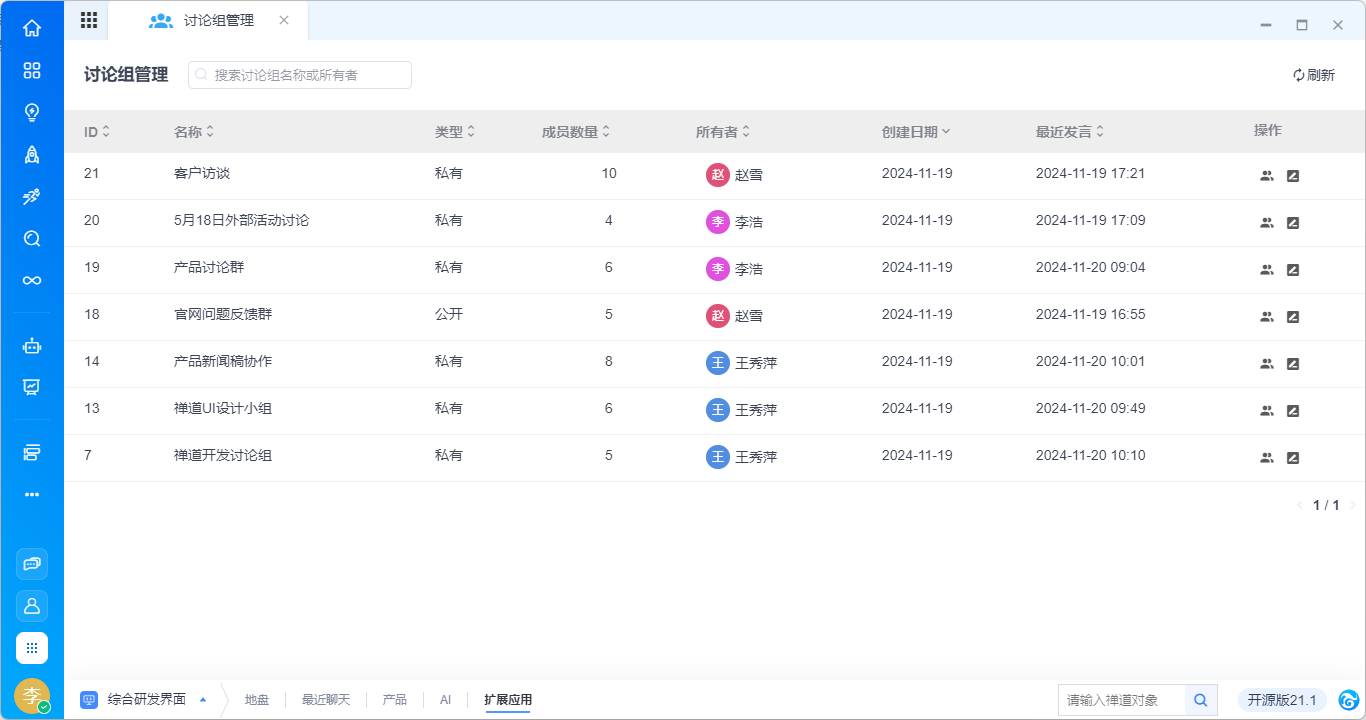Open the apps grid icon beside tab

coord(88,20)
